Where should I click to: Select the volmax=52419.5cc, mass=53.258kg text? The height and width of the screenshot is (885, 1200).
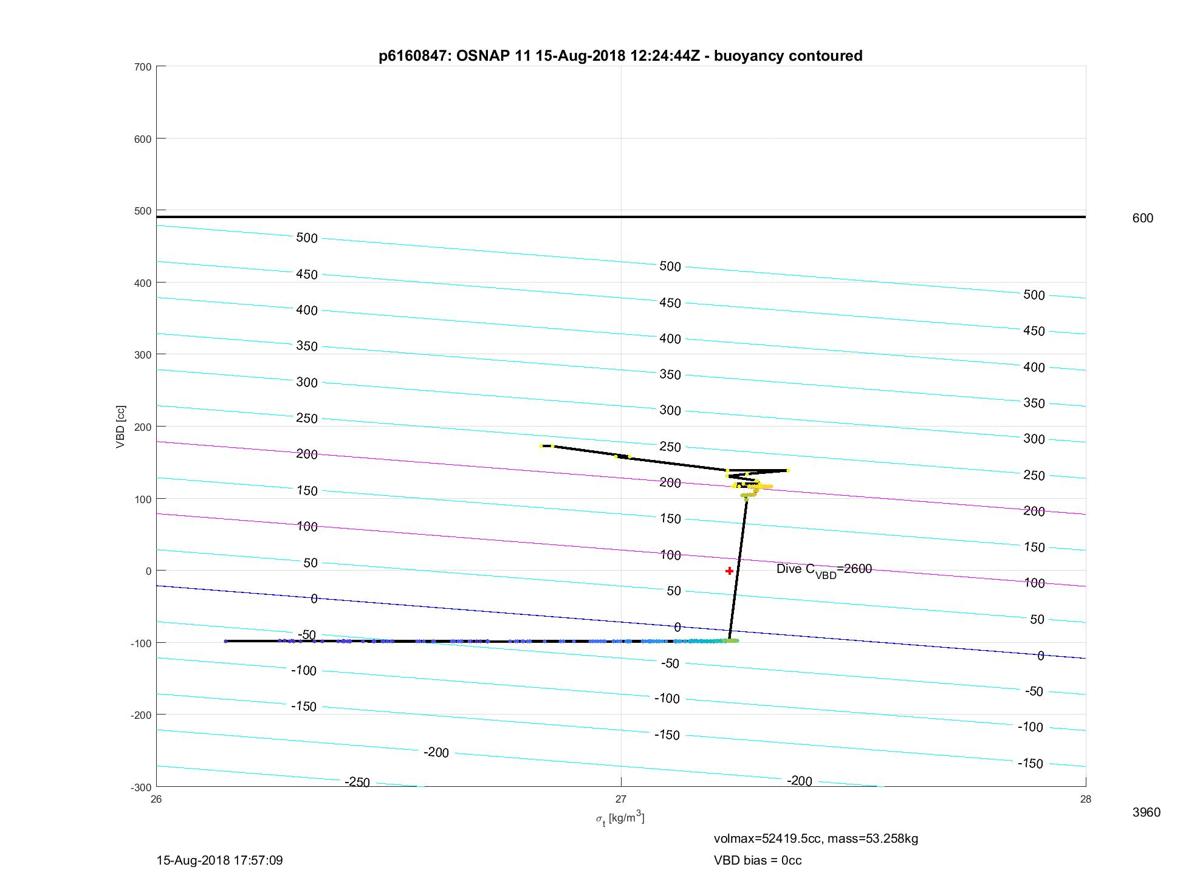pyautogui.click(x=816, y=838)
